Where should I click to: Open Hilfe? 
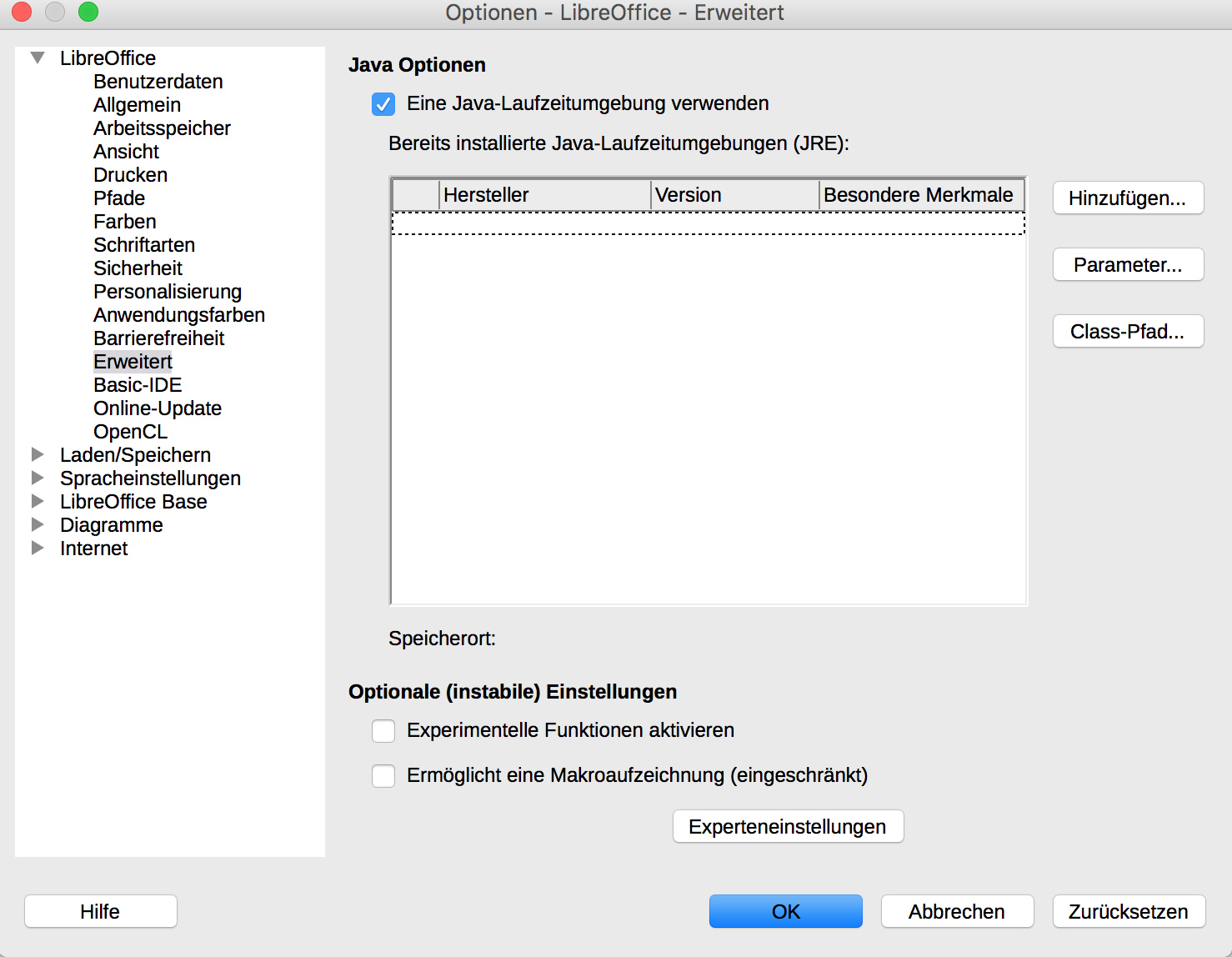point(100,911)
